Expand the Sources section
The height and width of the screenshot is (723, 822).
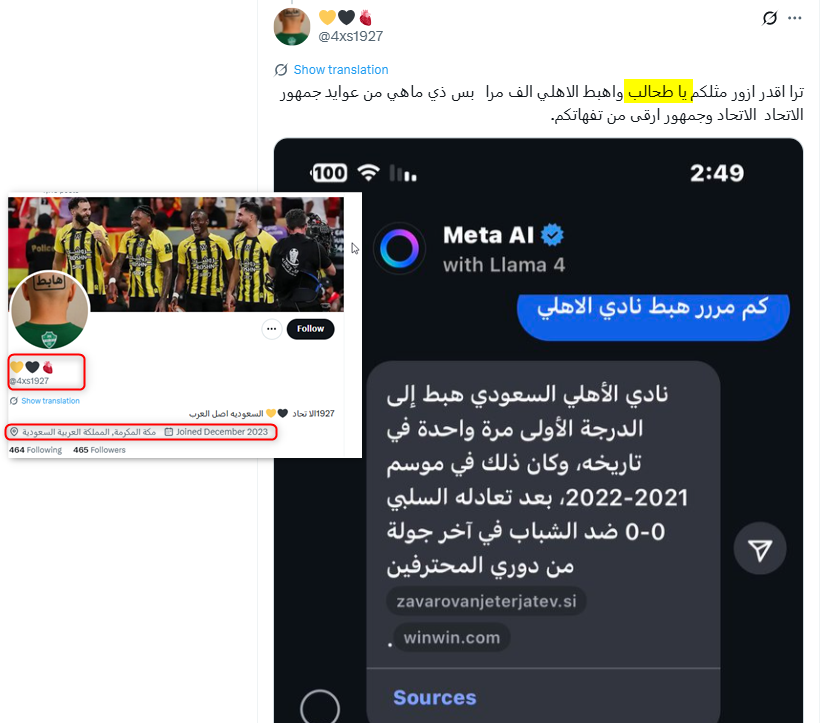(x=435, y=697)
